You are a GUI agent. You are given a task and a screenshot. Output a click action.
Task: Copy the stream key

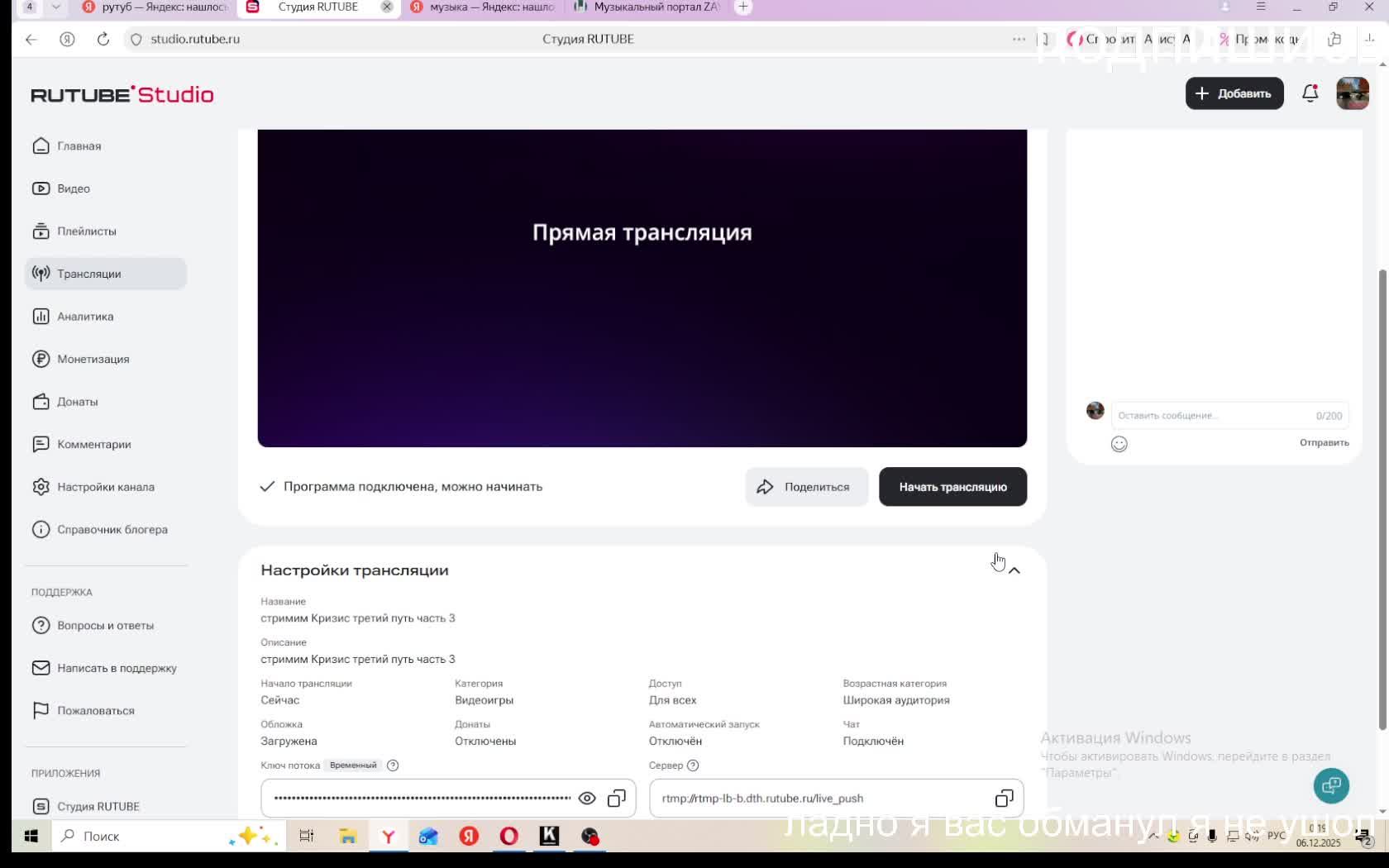[616, 798]
